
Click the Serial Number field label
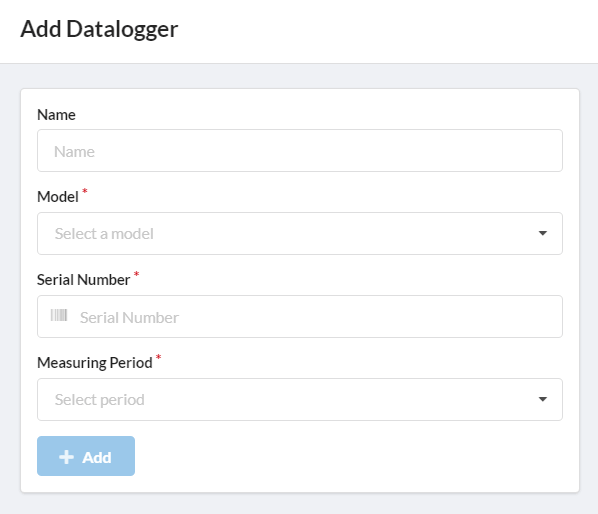click(x=84, y=280)
